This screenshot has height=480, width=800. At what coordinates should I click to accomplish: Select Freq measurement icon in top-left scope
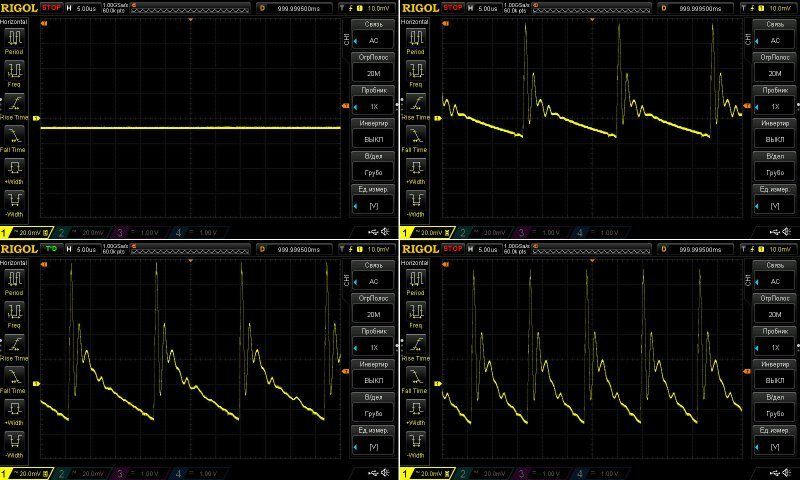pos(15,71)
